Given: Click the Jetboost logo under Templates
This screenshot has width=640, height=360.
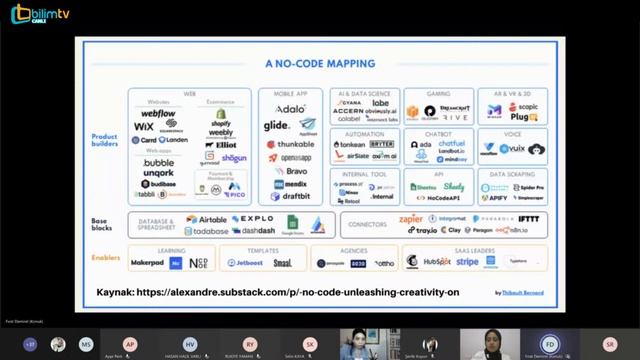Looking at the screenshot, I should 245,263.
